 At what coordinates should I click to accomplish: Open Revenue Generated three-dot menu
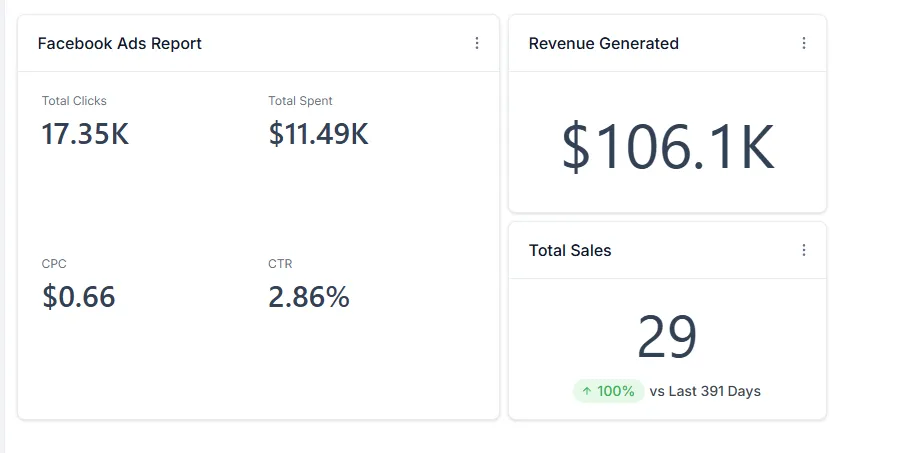(x=804, y=43)
